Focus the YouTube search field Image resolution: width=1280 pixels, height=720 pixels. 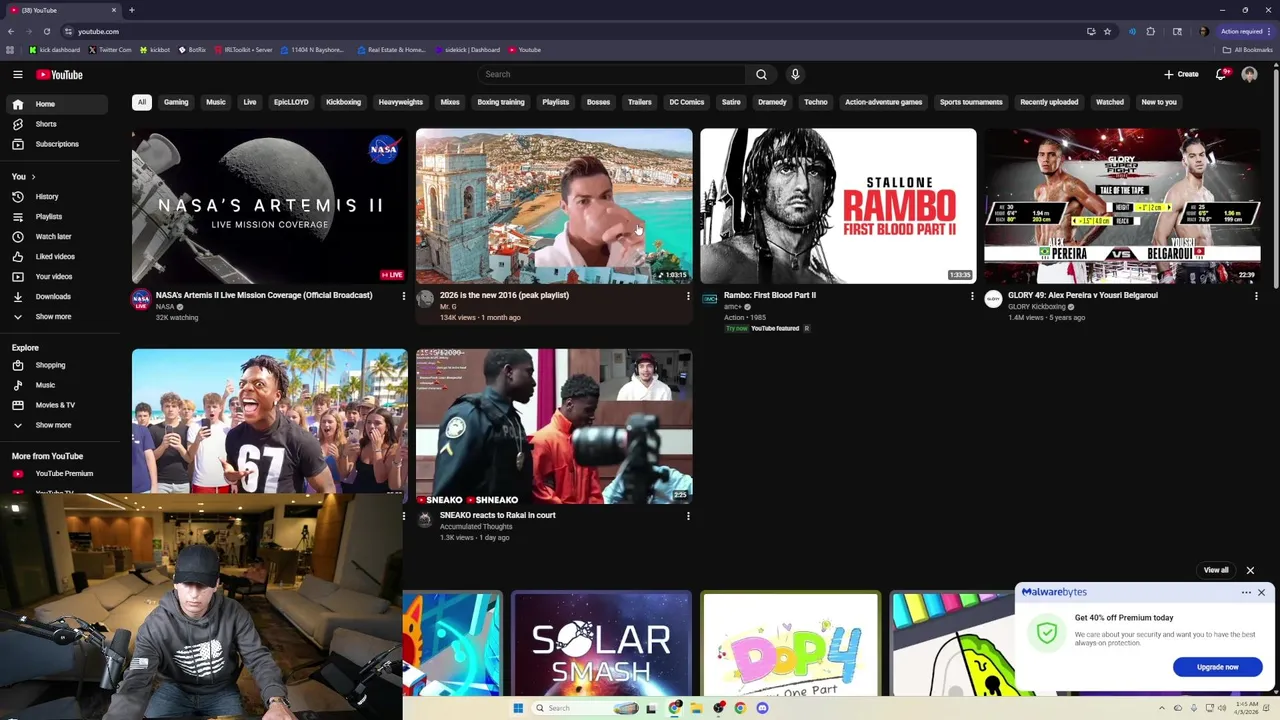pos(612,74)
